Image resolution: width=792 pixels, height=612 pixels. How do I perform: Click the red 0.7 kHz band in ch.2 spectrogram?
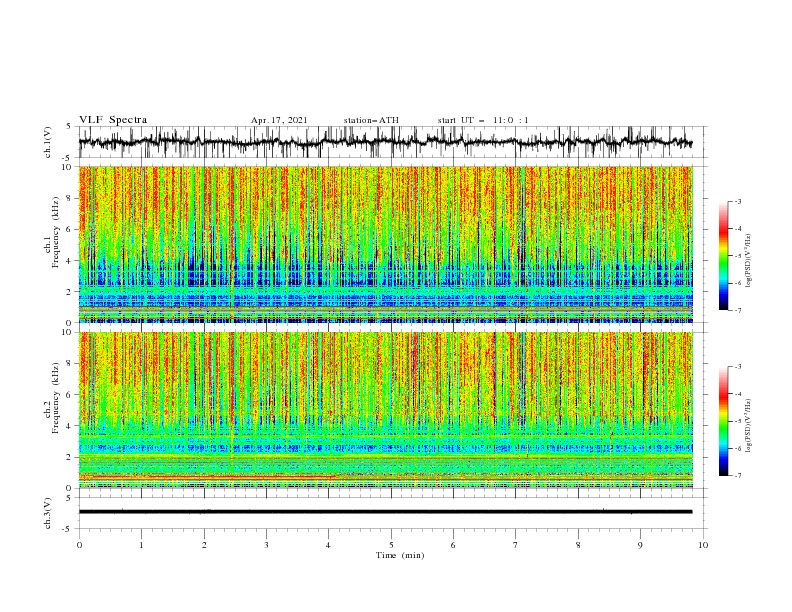[207, 477]
